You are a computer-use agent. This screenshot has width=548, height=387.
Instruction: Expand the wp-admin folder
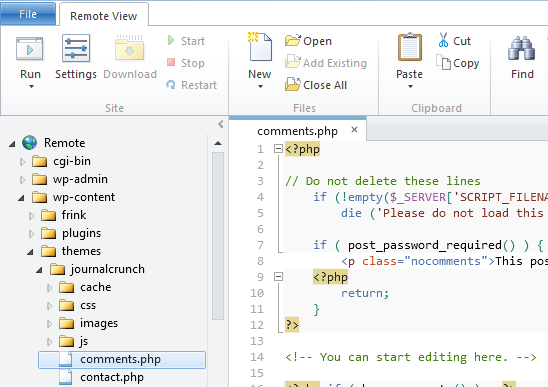(23, 180)
